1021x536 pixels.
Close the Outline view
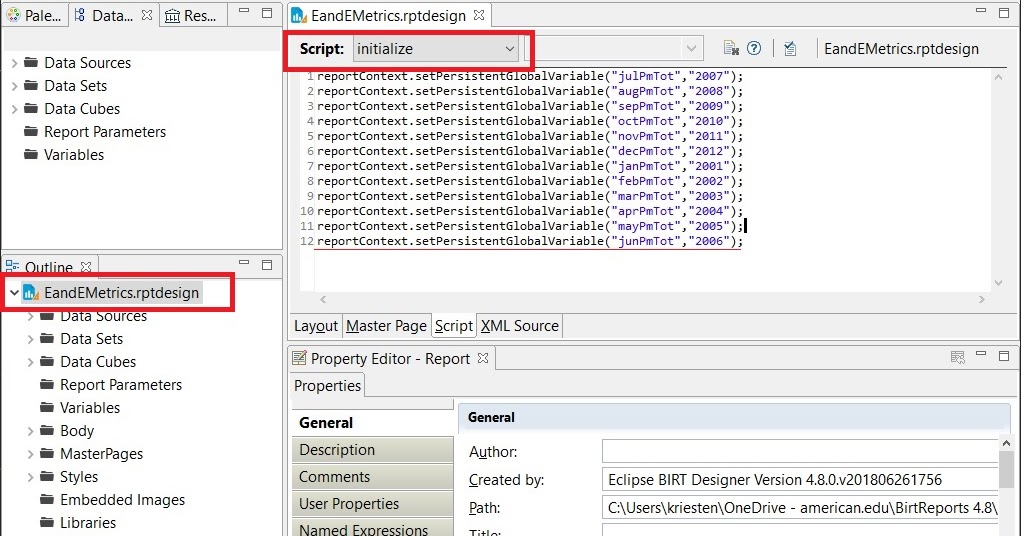(86, 267)
